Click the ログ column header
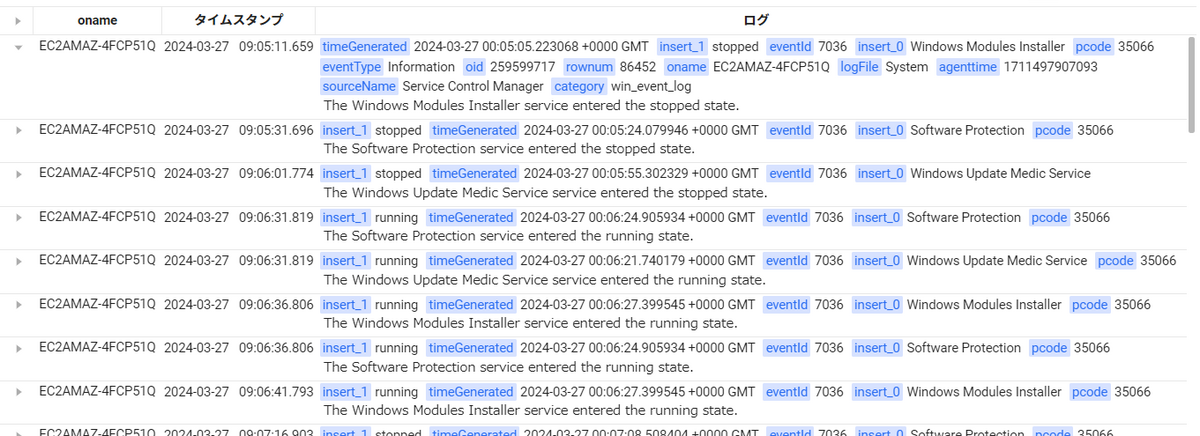 [755, 20]
